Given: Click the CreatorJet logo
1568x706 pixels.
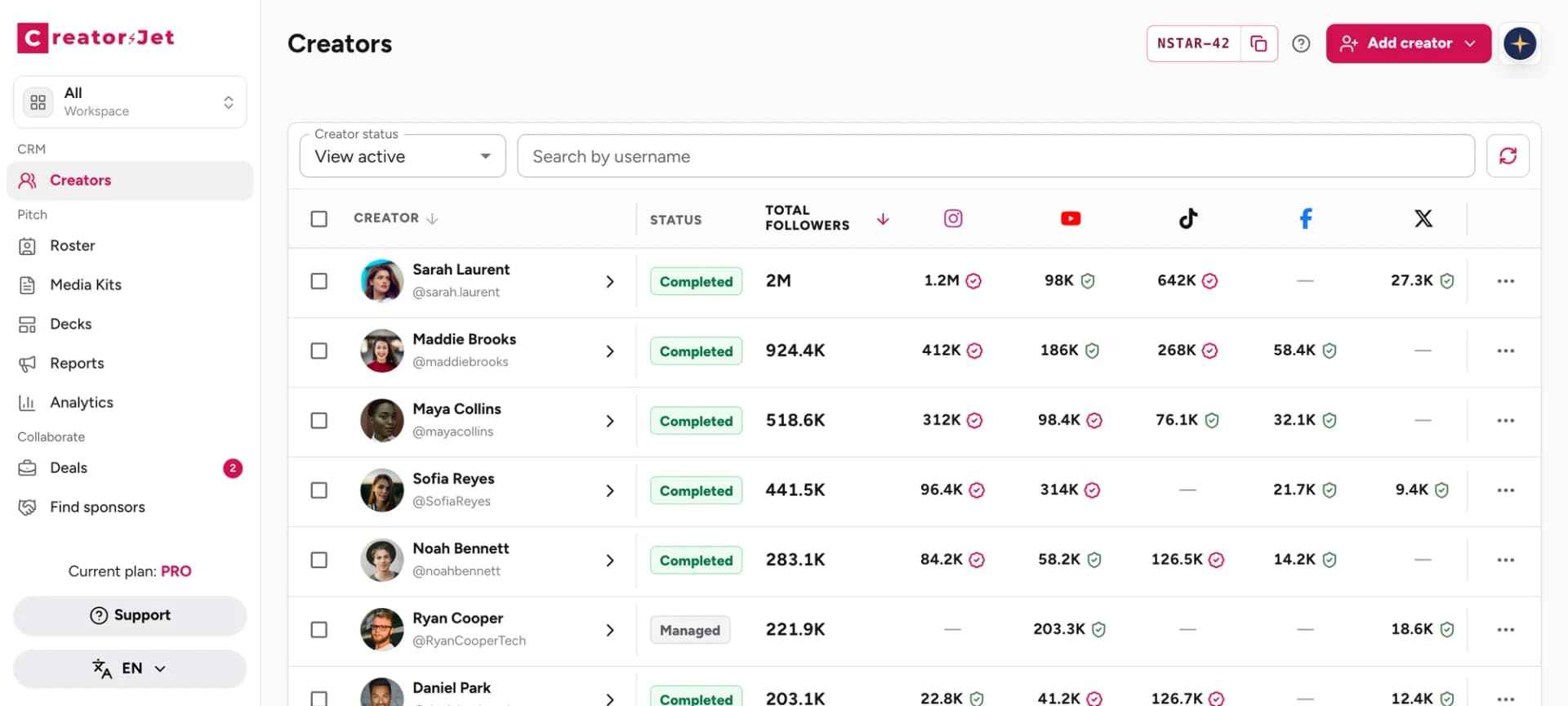Looking at the screenshot, I should pyautogui.click(x=96, y=38).
